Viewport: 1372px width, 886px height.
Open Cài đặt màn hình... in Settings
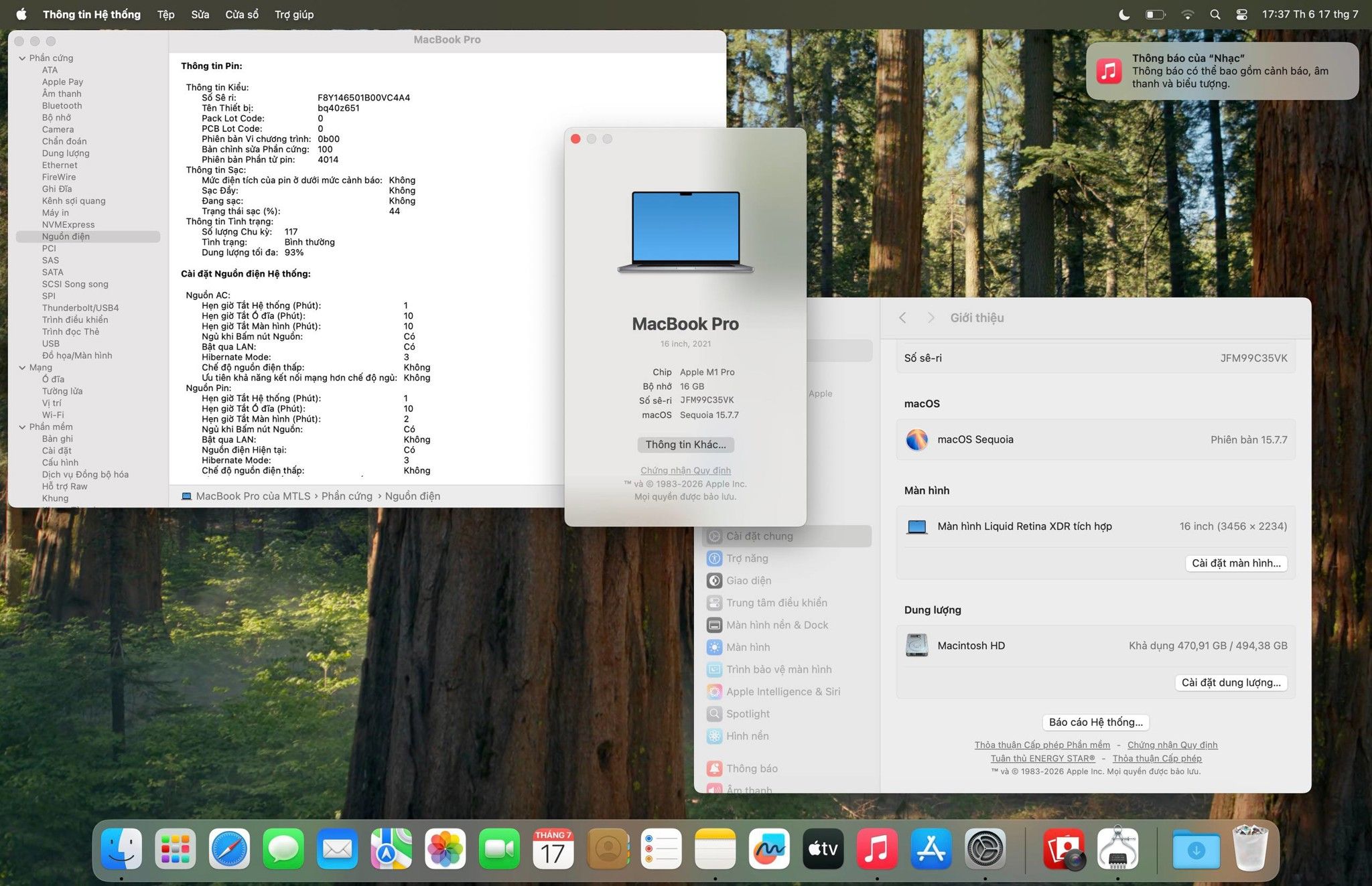[1236, 563]
